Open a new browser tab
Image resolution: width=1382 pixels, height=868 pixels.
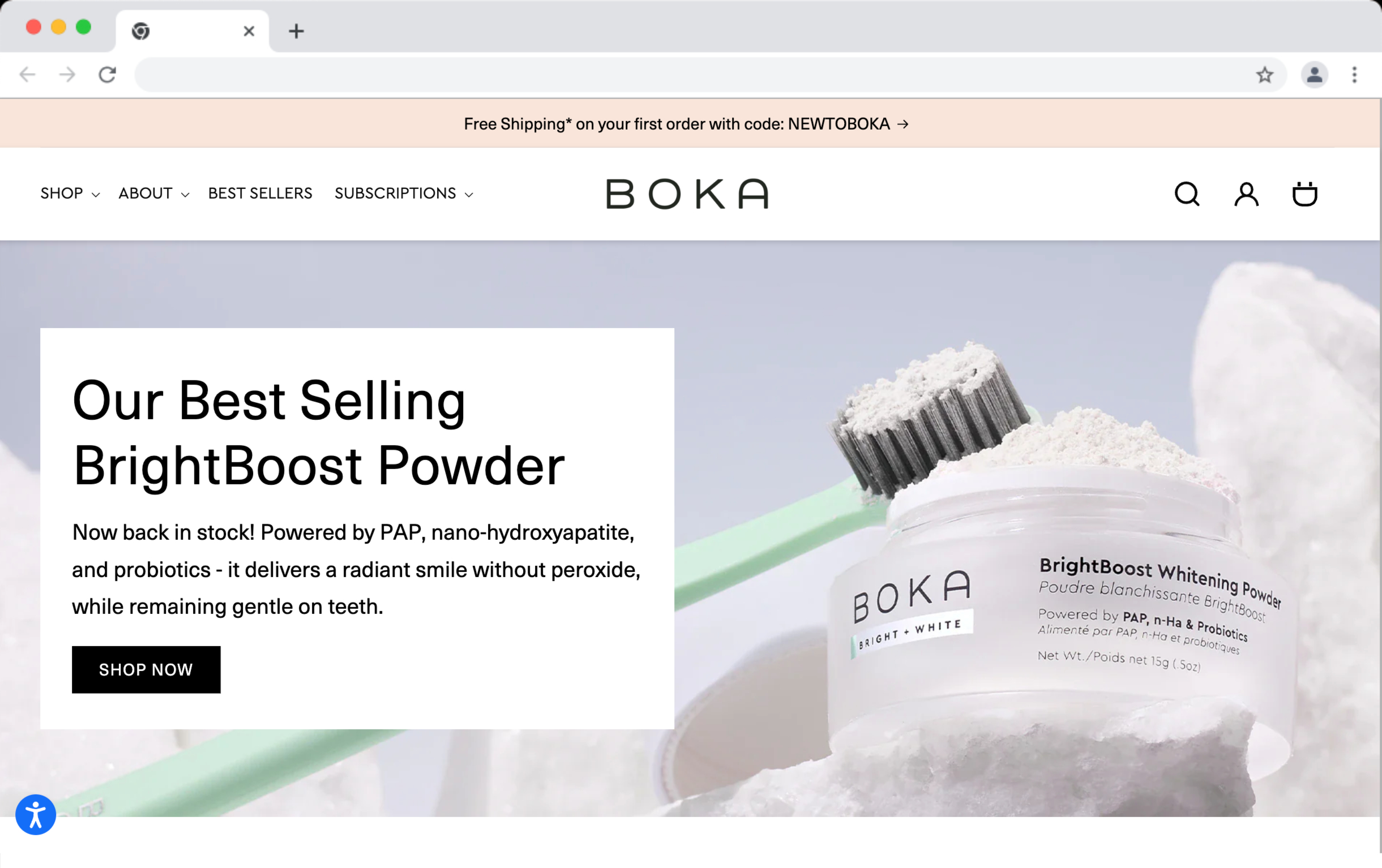296,31
